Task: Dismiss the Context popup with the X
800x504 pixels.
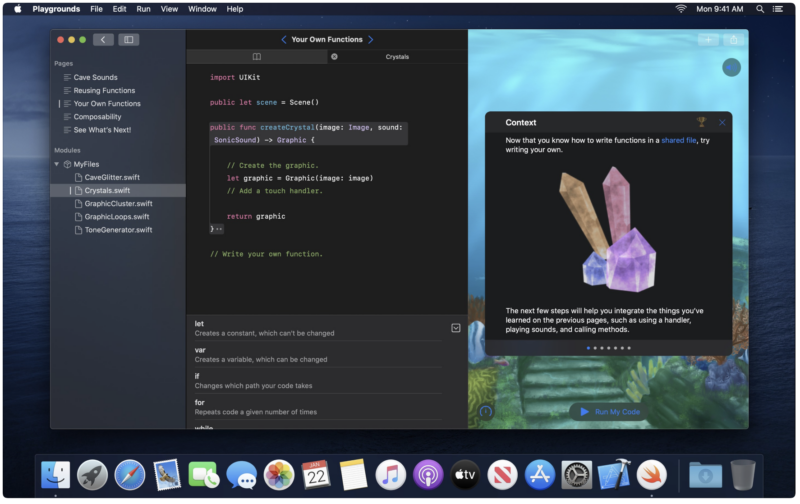Action: (722, 122)
